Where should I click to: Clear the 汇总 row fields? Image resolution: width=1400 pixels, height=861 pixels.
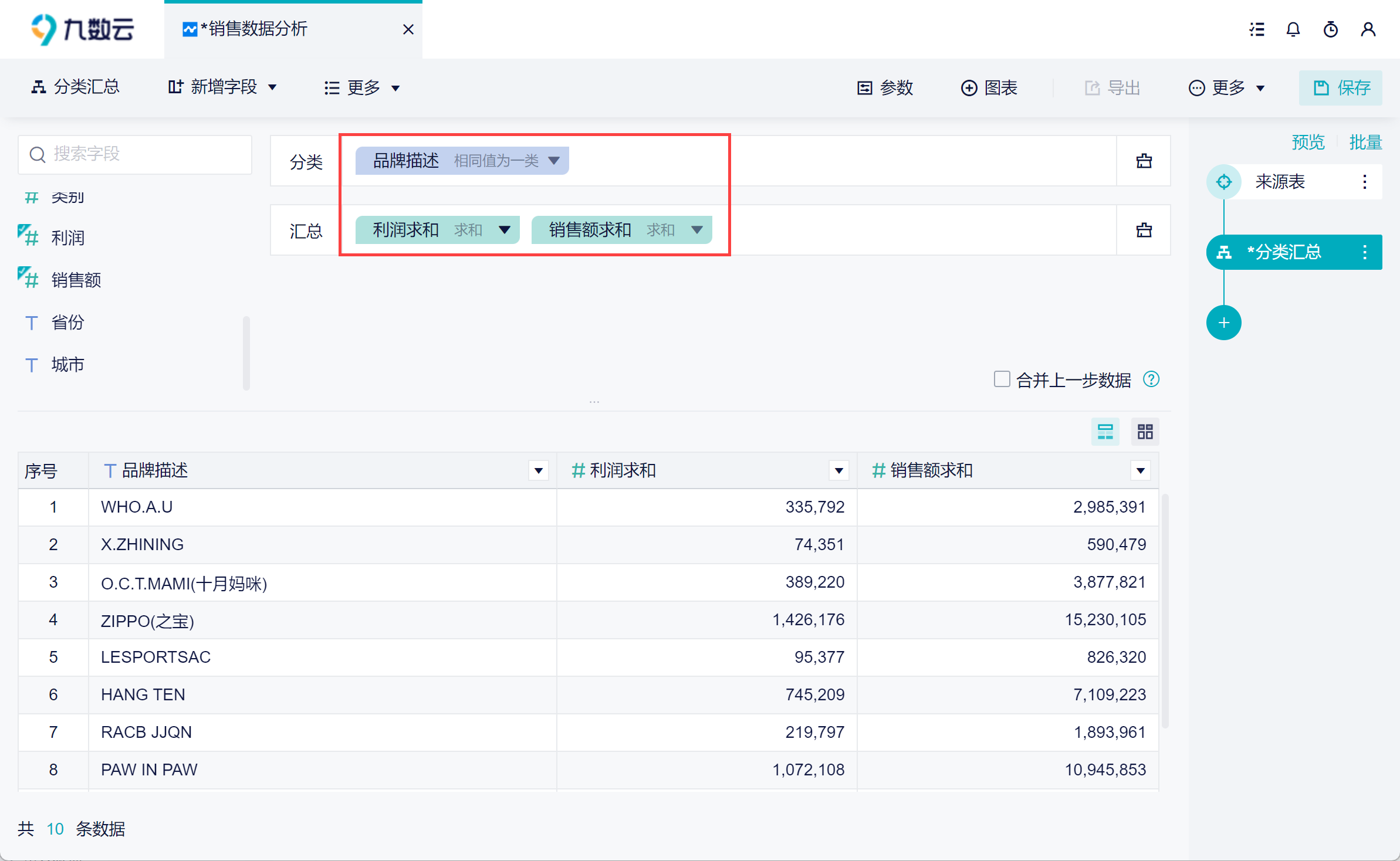1144,230
